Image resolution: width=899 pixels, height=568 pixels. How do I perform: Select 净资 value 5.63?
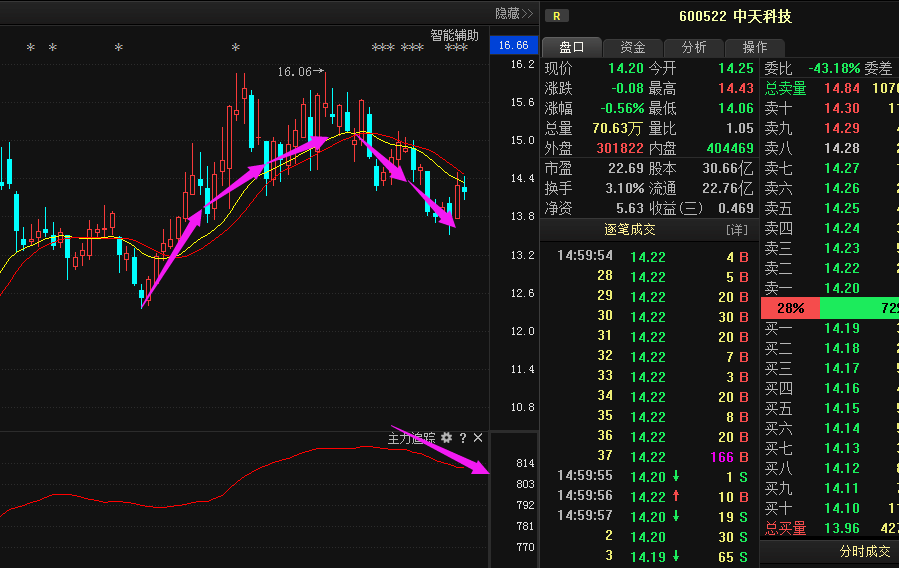(x=630, y=208)
